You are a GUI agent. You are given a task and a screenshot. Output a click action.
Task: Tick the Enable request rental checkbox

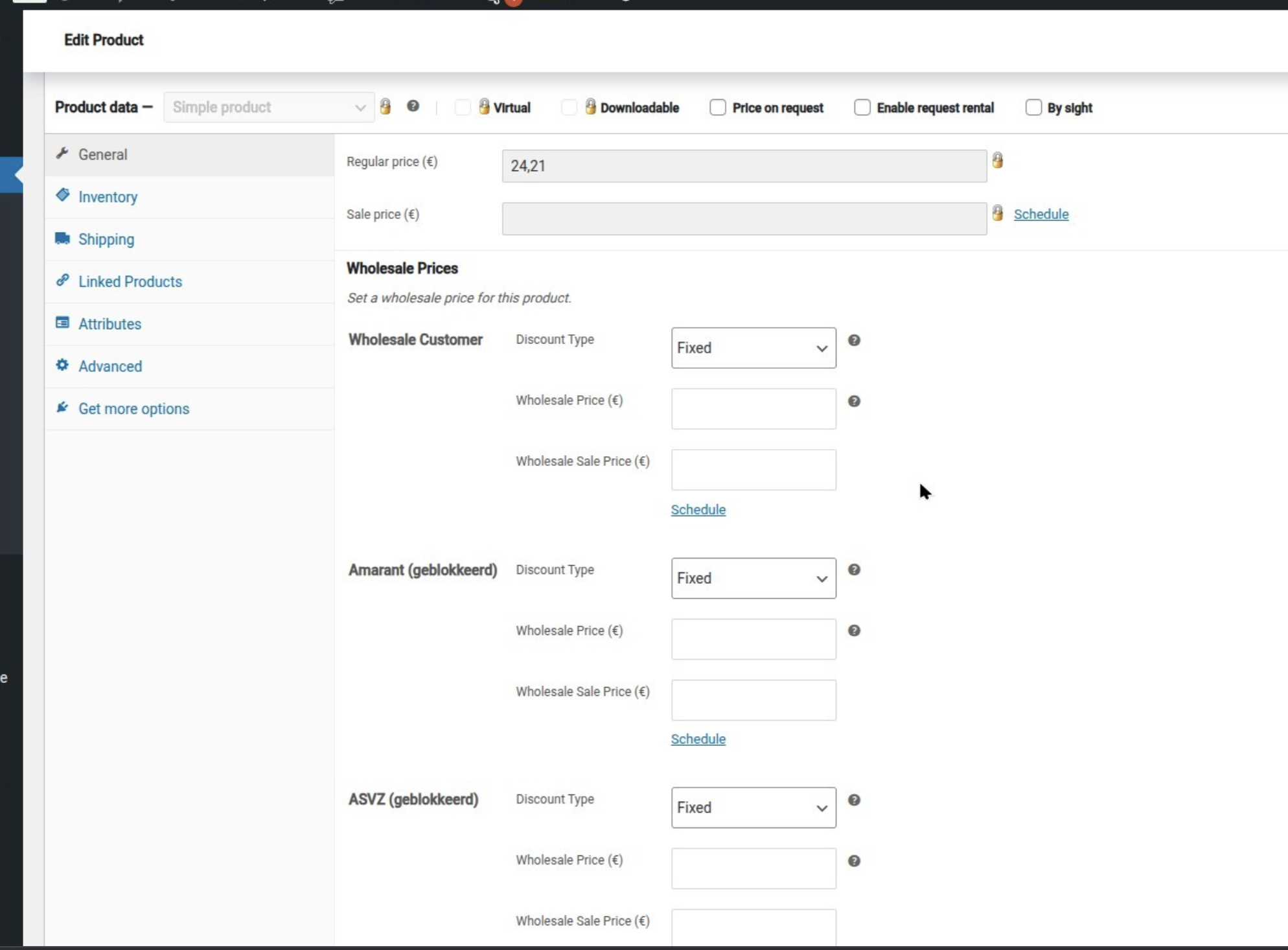click(862, 108)
